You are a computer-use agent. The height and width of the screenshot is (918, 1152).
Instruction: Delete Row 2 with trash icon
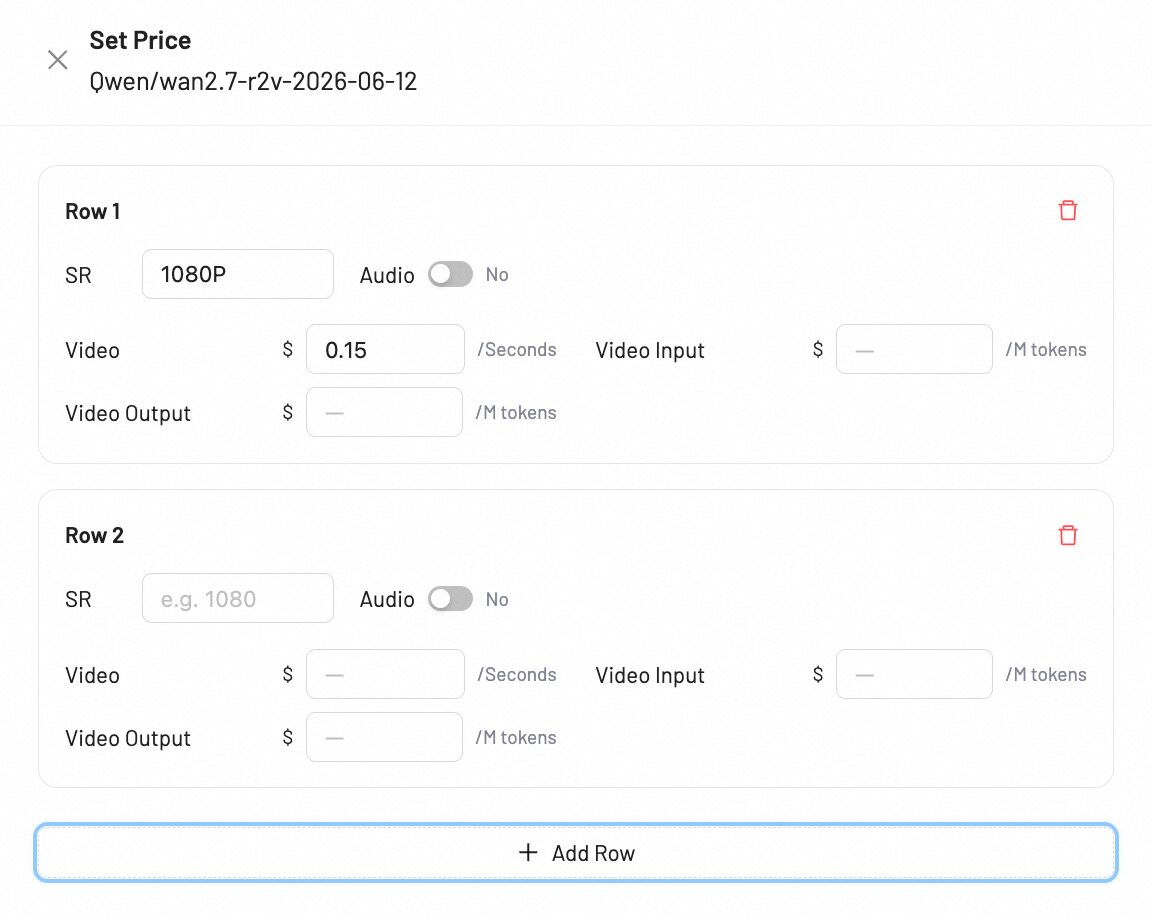pyautogui.click(x=1068, y=535)
